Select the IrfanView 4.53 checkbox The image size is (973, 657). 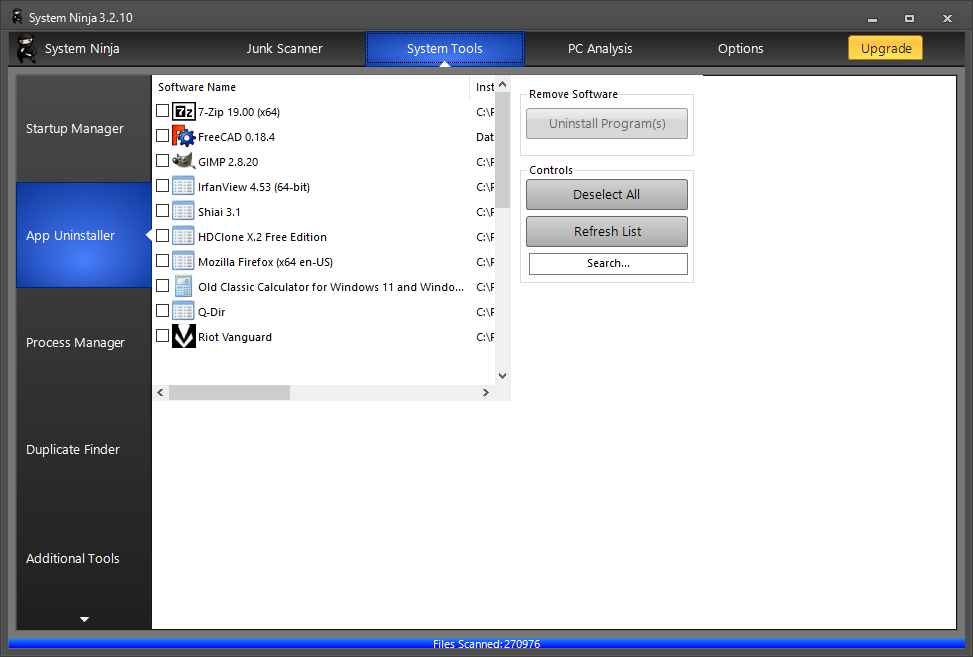[163, 185]
